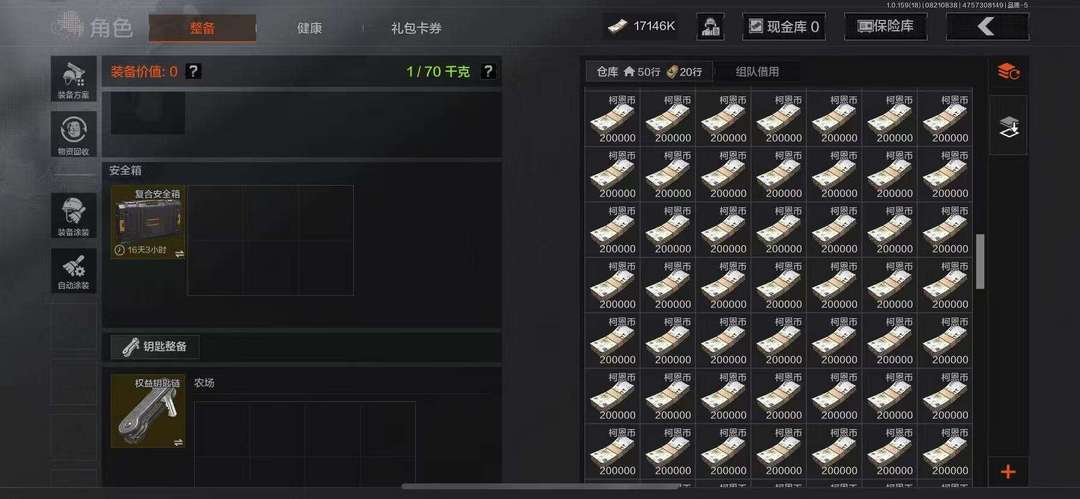
Task: Click the help icon next to 70 千克
Action: [x=488, y=71]
